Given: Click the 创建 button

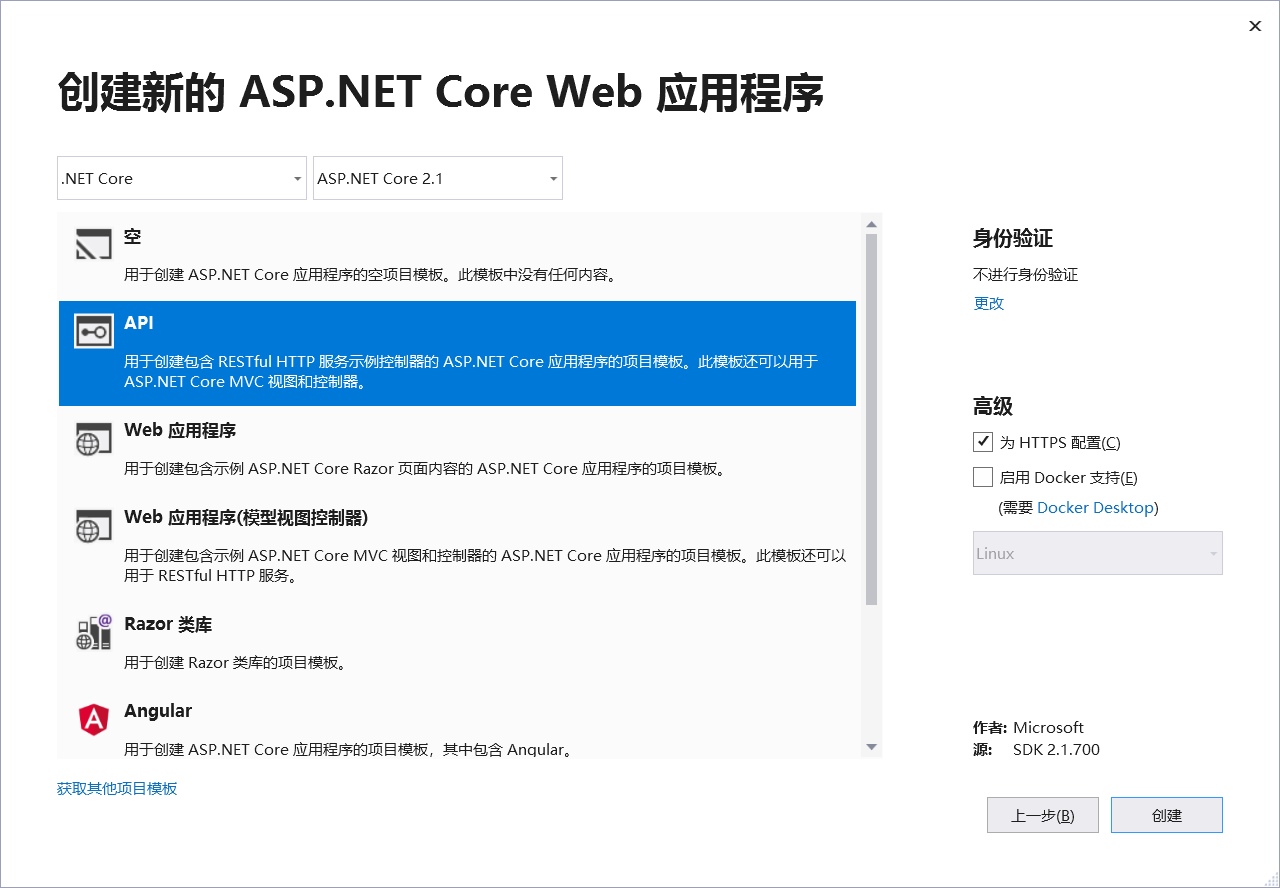Looking at the screenshot, I should [x=1167, y=815].
